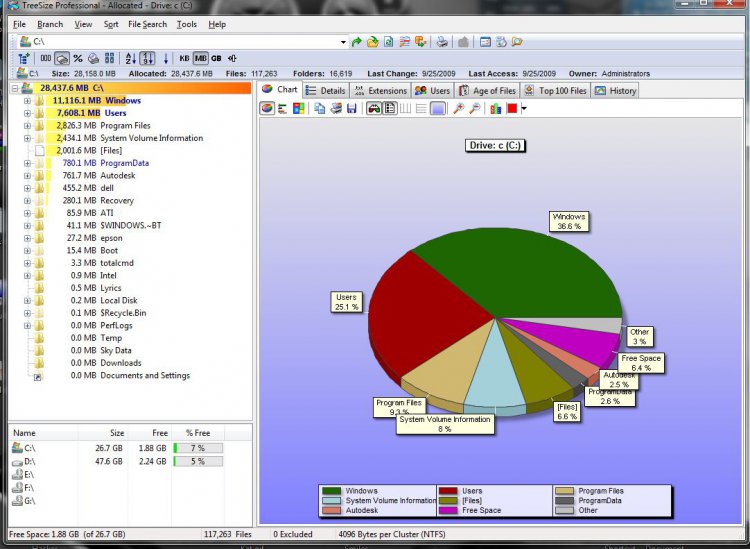Click the red color swatch in chart toolbar
This screenshot has width=750, height=549.
click(x=512, y=109)
